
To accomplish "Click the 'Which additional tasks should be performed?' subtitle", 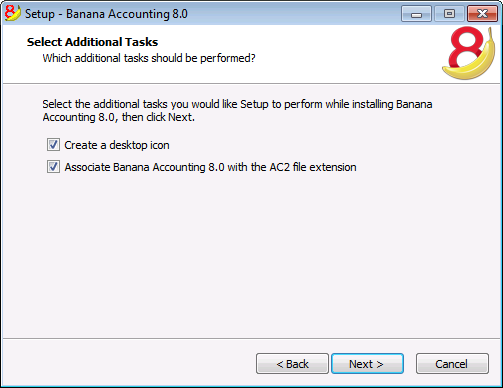I will click(149, 58).
